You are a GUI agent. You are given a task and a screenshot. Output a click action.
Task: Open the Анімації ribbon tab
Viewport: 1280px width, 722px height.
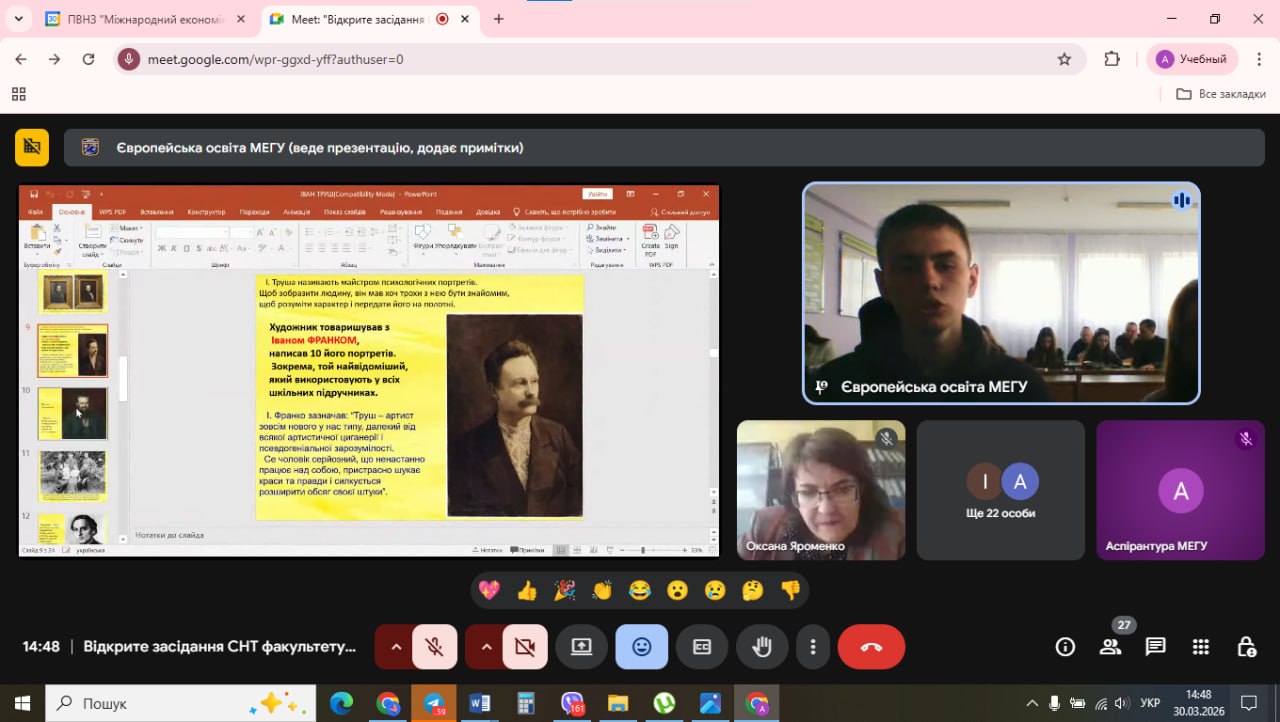(298, 210)
